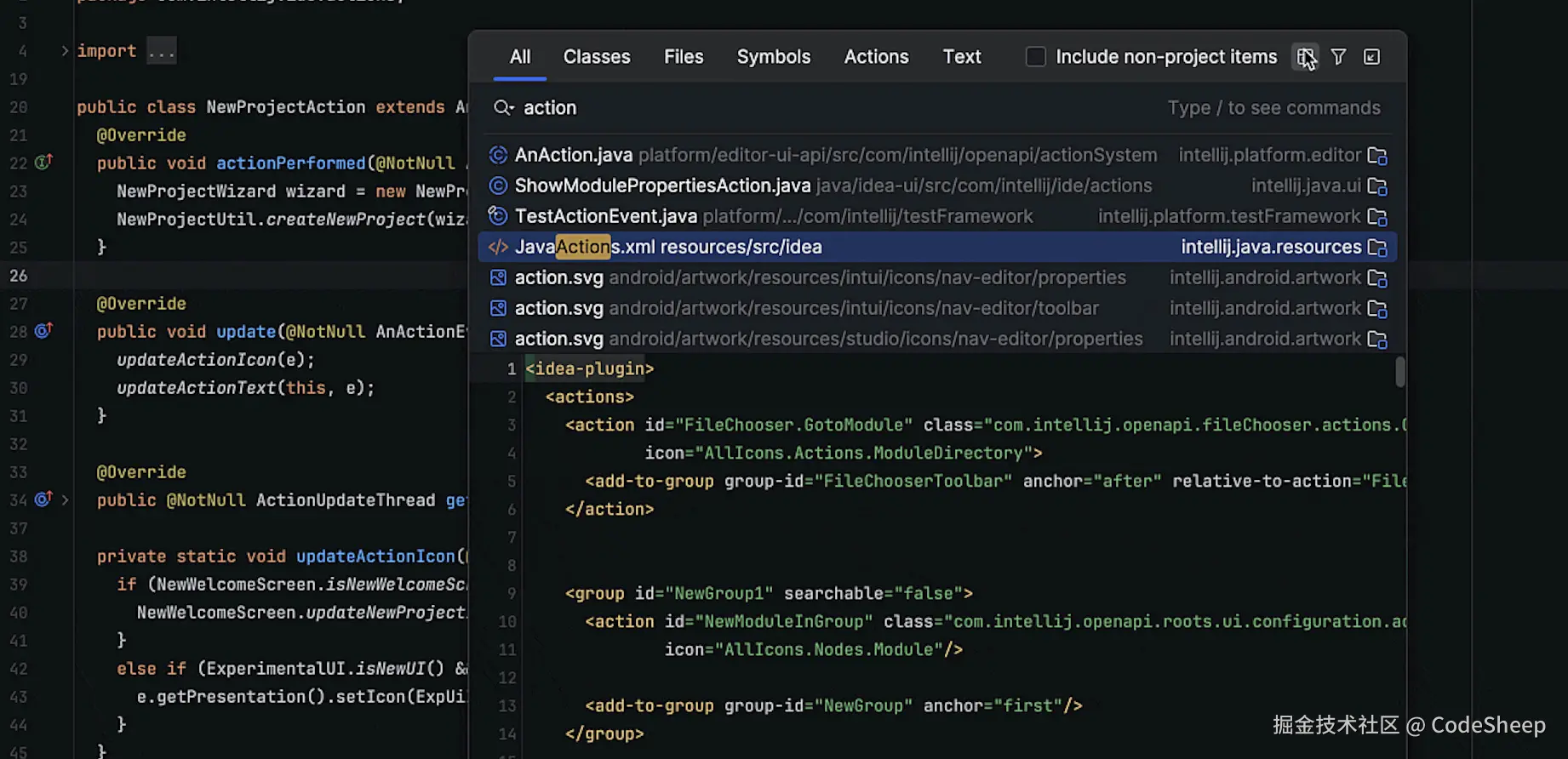The width and height of the screenshot is (1568, 759).
Task: Click the preview toggle icon in search header
Action: coord(1305,57)
